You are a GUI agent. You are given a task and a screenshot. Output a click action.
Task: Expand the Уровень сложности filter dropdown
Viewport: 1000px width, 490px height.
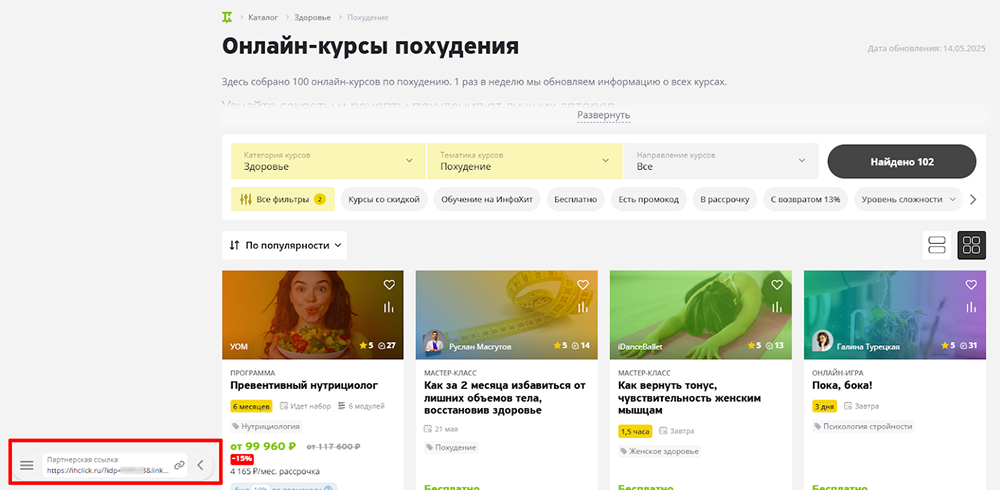[x=908, y=200]
